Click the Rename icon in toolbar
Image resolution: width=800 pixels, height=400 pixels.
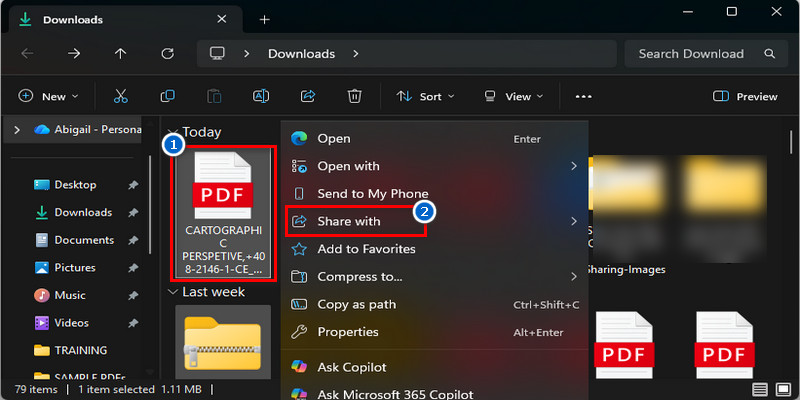261,96
